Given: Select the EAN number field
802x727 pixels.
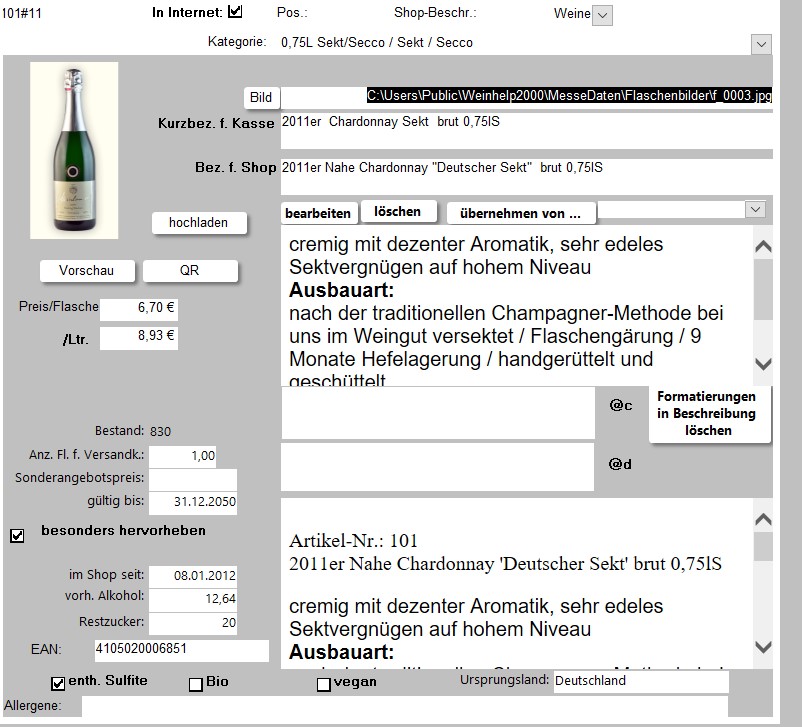Looking at the screenshot, I should pos(180,650).
